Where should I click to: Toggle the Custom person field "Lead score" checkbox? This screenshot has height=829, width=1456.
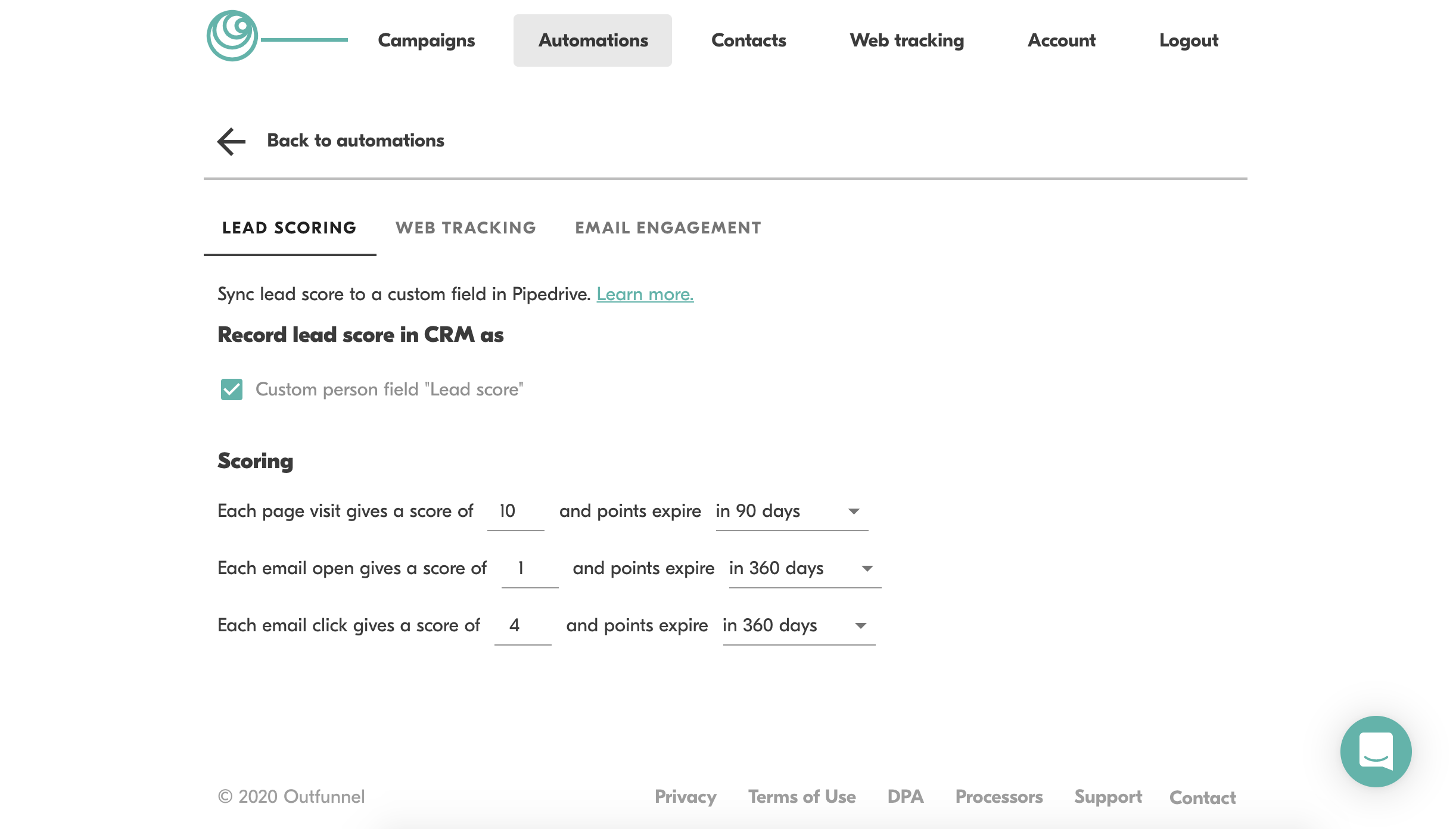(231, 389)
